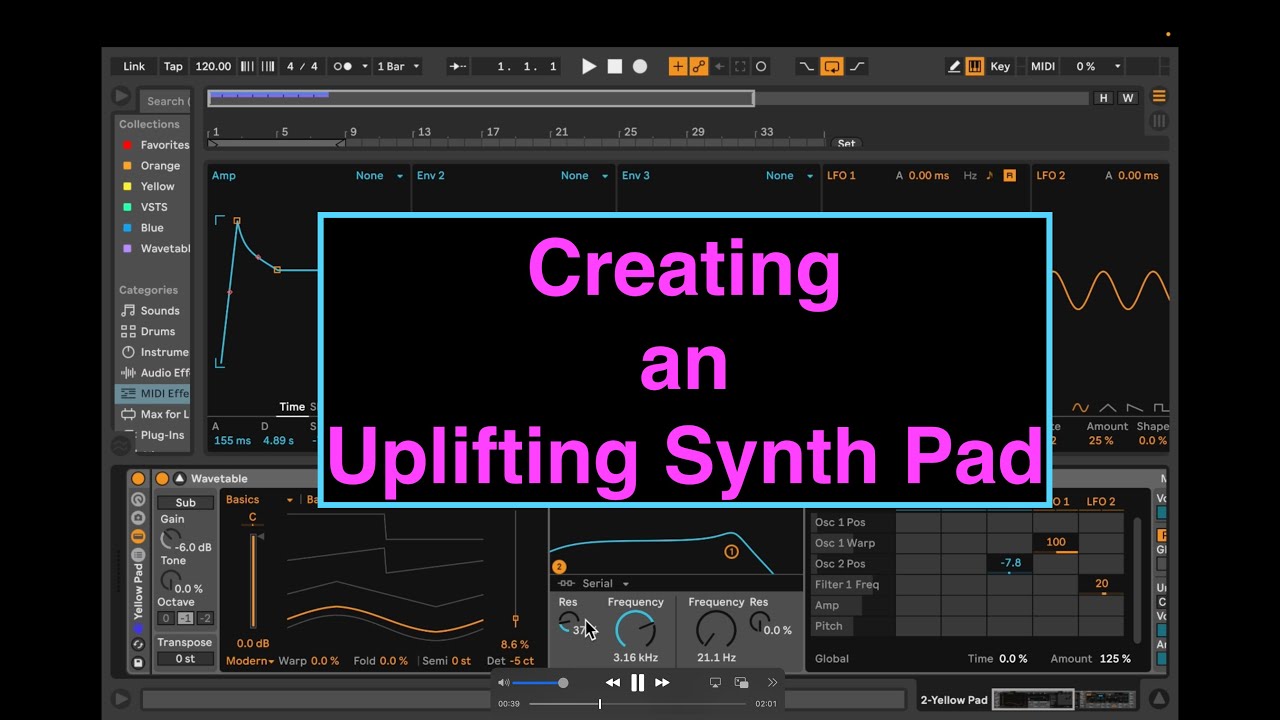1280x720 pixels.
Task: Select Favorites collection in browser
Action: tap(153, 145)
